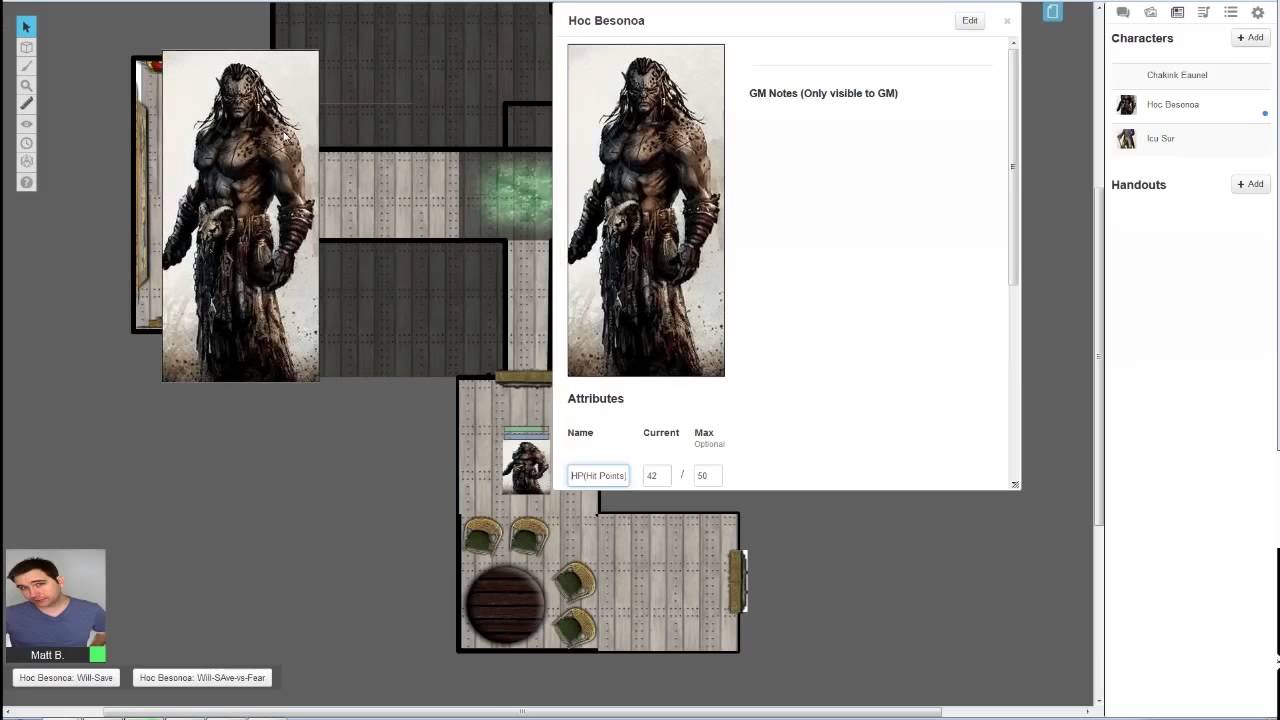Click the Handouts section heading
This screenshot has height=720, width=1280.
click(x=1138, y=185)
